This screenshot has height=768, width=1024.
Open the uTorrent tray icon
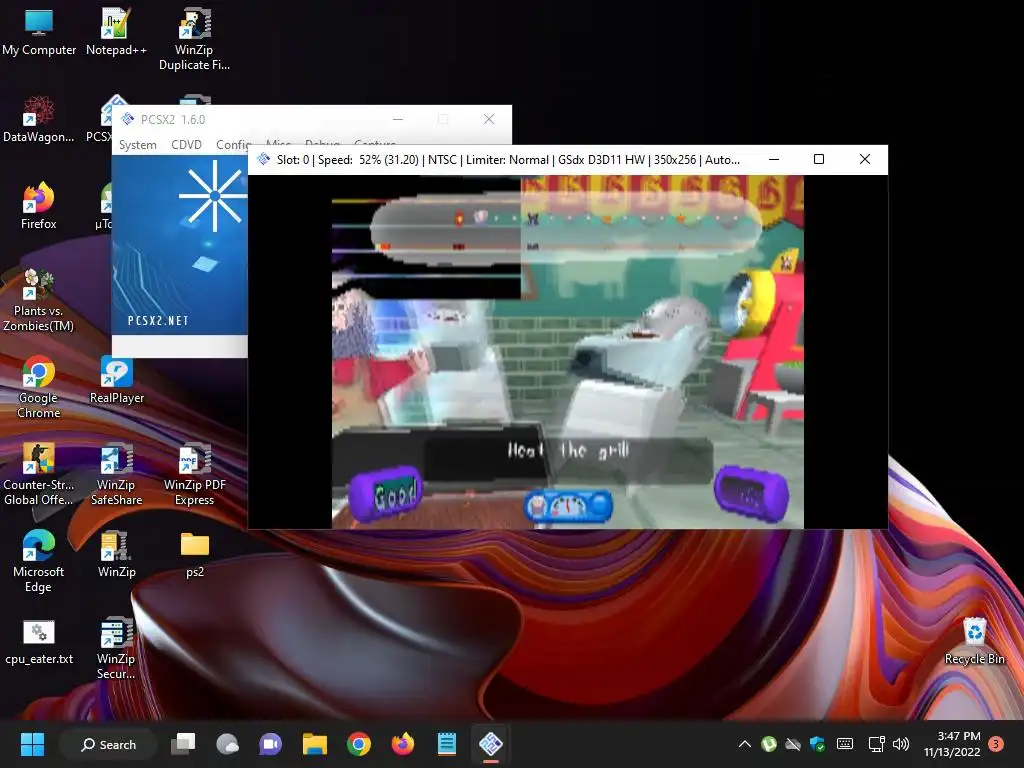click(769, 744)
